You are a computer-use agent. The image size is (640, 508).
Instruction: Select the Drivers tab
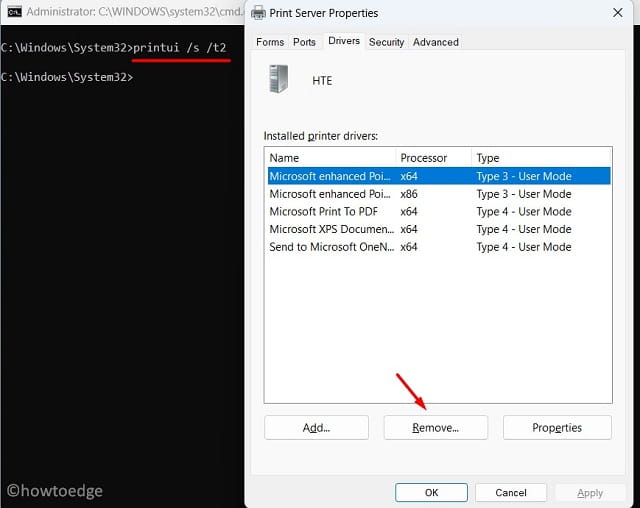coord(343,42)
